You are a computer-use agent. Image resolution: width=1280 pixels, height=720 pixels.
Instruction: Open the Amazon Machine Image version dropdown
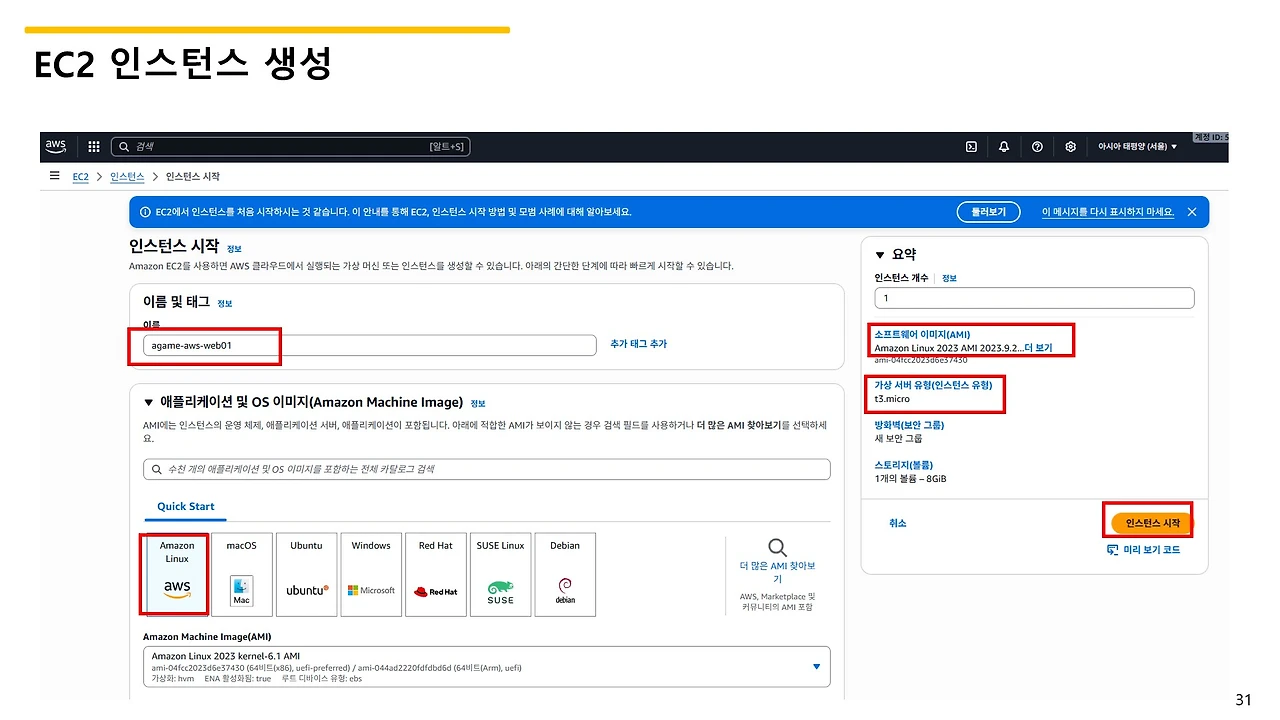pyautogui.click(x=815, y=666)
